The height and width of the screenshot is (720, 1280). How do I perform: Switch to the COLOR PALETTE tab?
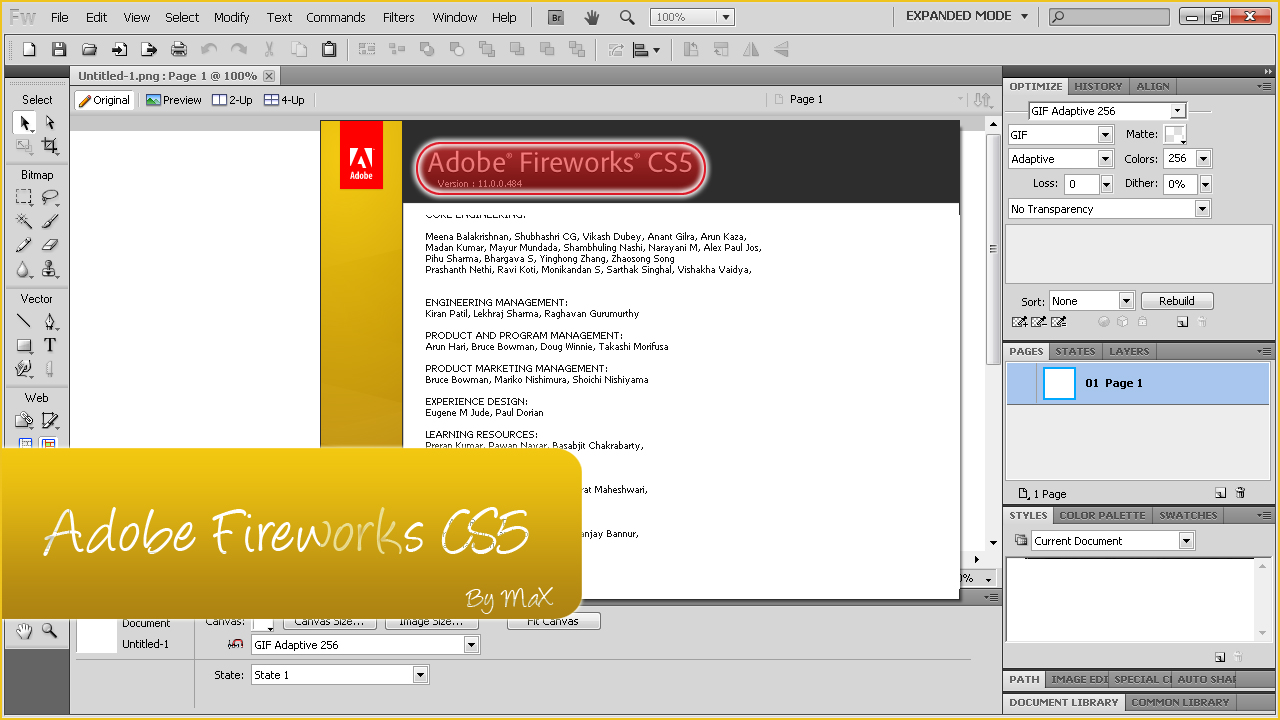[x=1103, y=515]
